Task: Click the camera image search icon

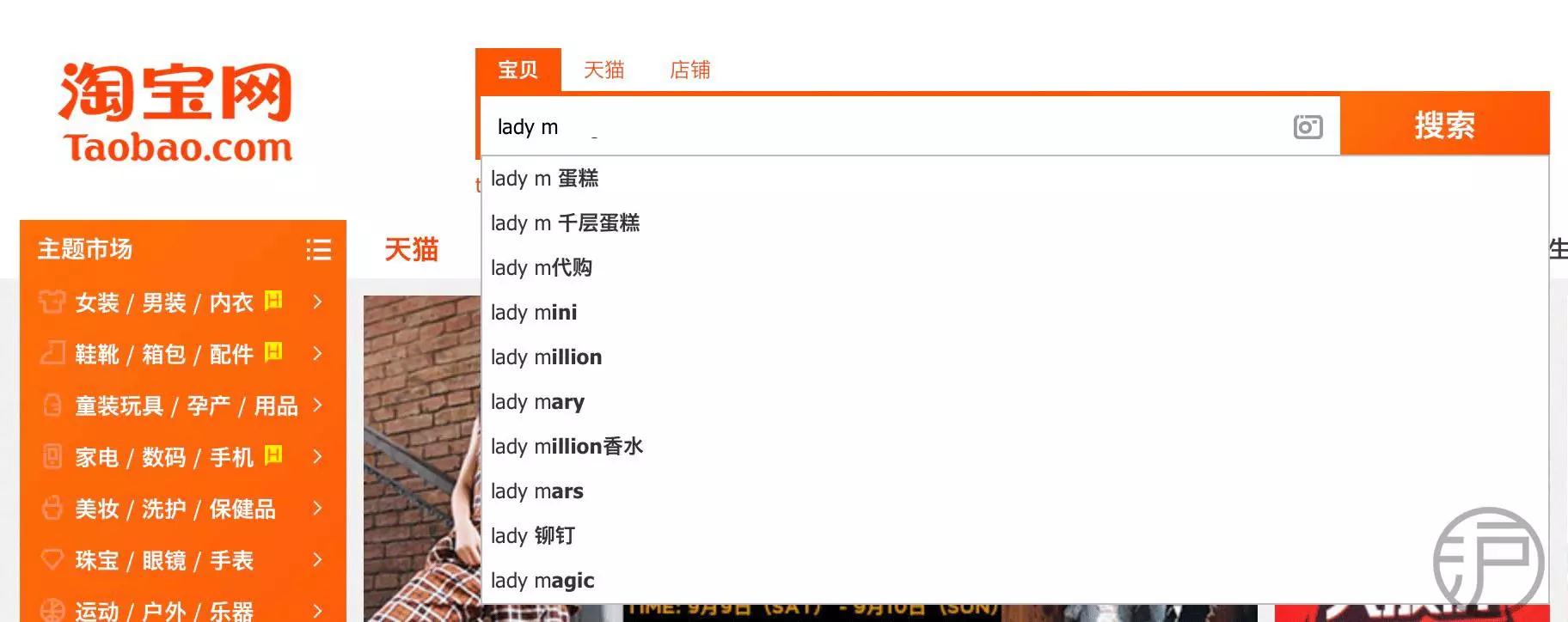Action: click(x=1308, y=127)
